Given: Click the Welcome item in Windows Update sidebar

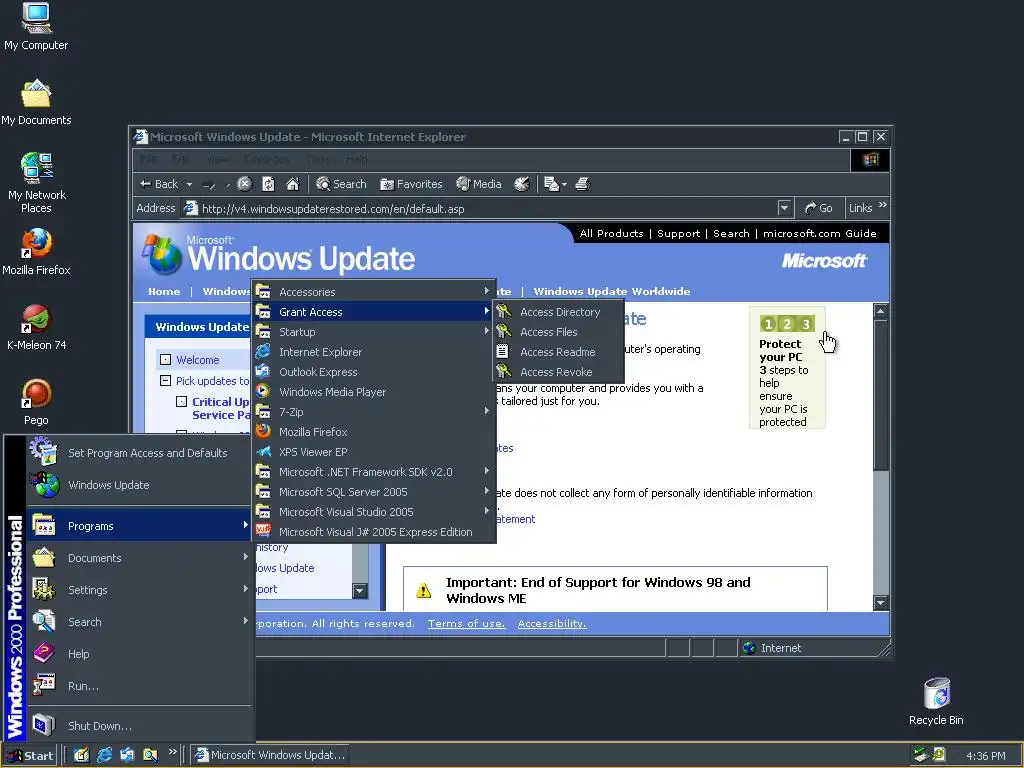Looking at the screenshot, I should pyautogui.click(x=197, y=360).
